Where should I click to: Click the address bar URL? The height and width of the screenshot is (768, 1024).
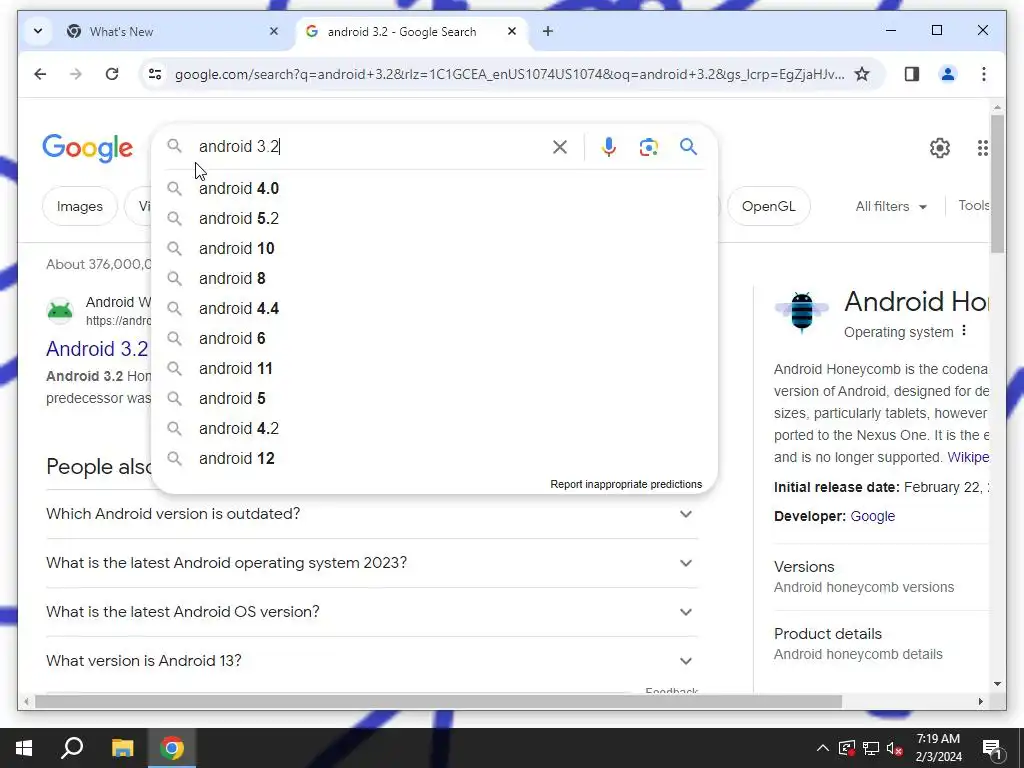coord(509,74)
